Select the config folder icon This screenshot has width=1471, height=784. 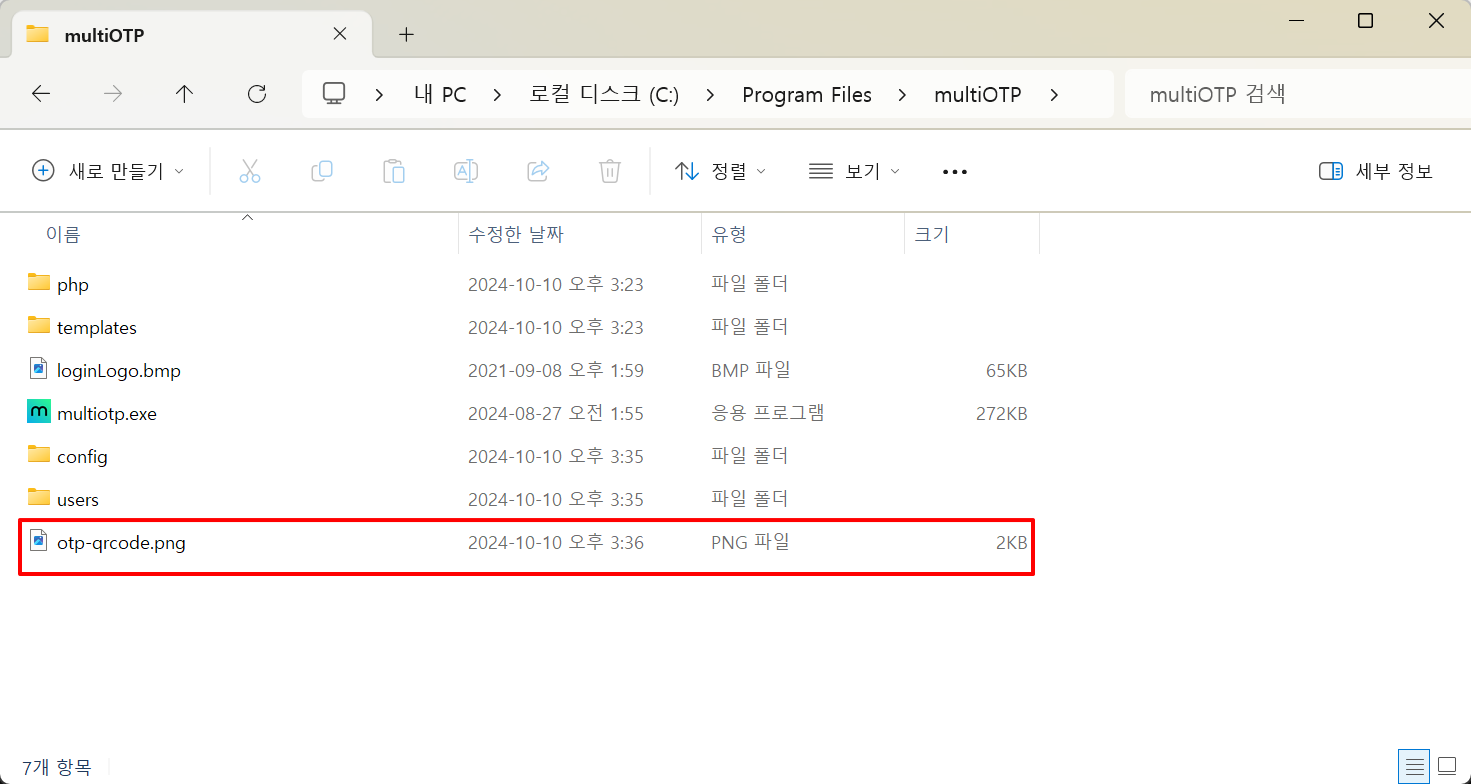[39, 455]
